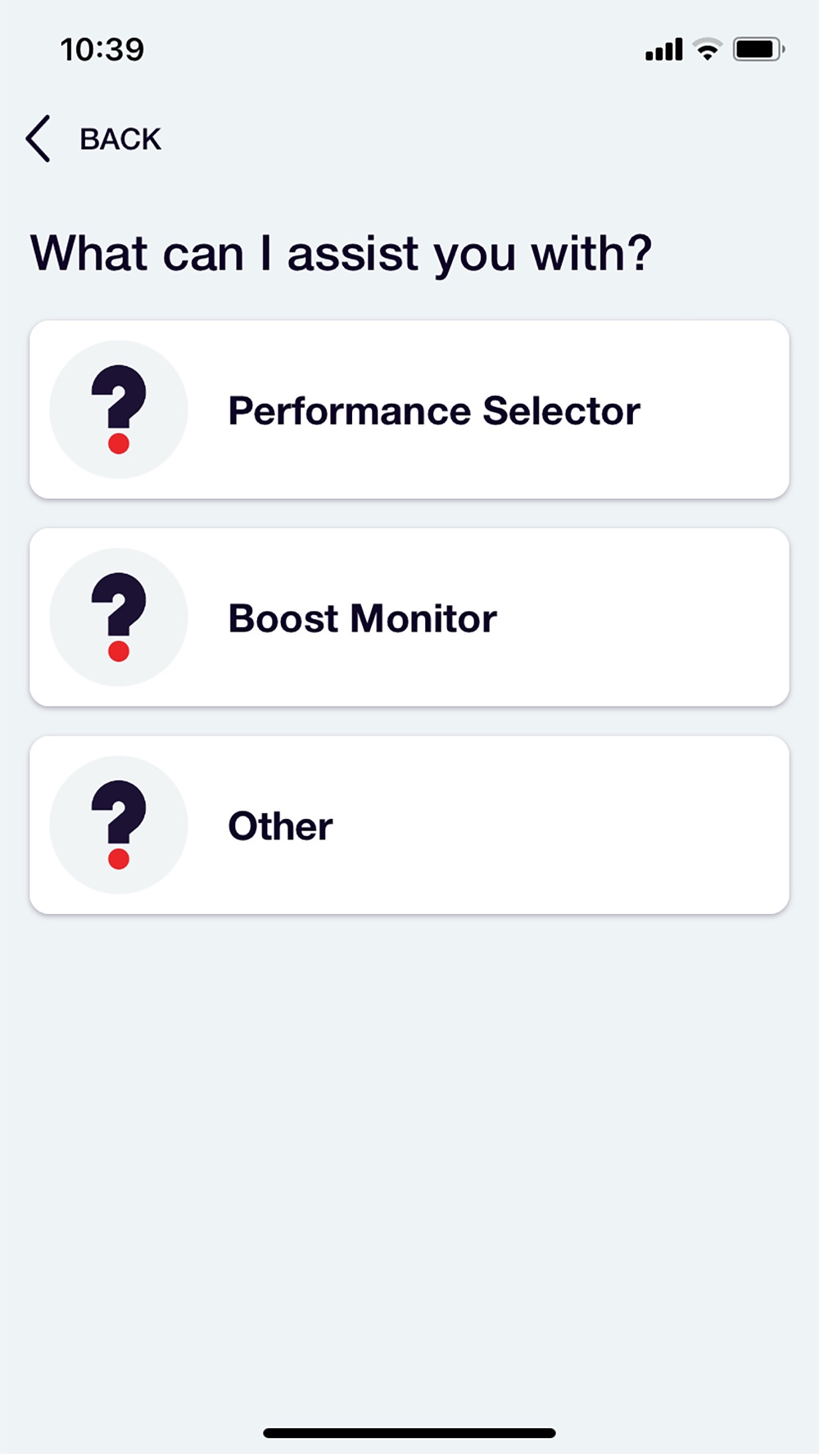Select the question mark icon beside Other
The width and height of the screenshot is (819, 1456).
tap(119, 824)
